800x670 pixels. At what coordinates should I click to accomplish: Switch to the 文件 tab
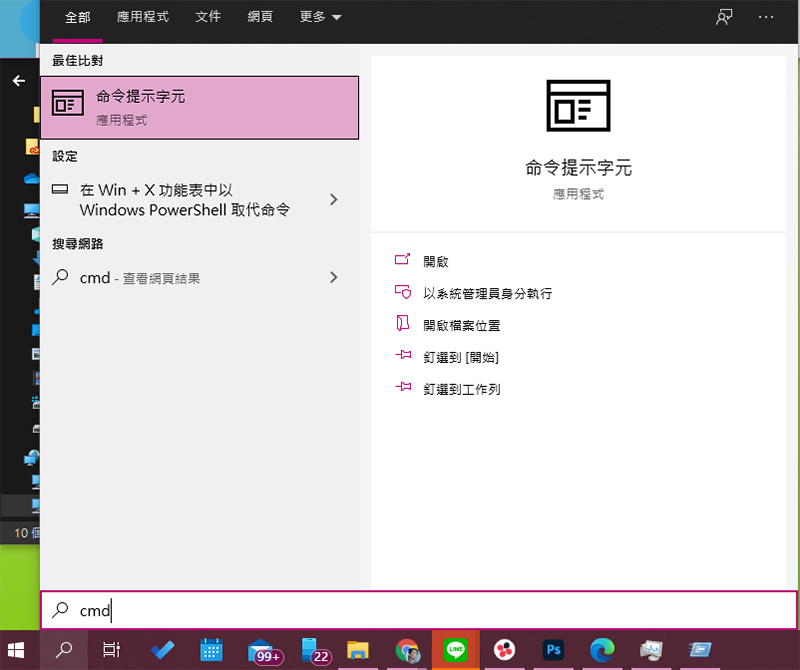(x=208, y=18)
